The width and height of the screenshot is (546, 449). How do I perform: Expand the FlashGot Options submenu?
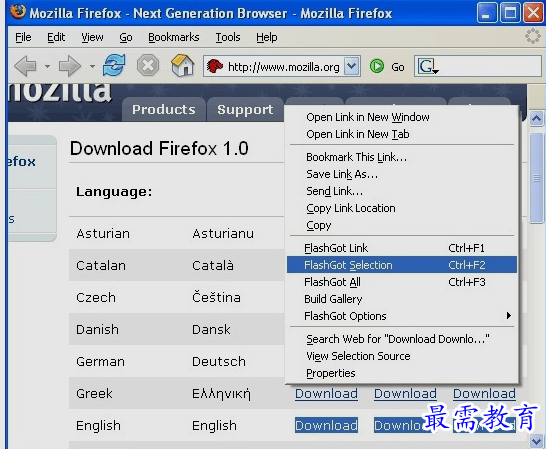click(509, 316)
